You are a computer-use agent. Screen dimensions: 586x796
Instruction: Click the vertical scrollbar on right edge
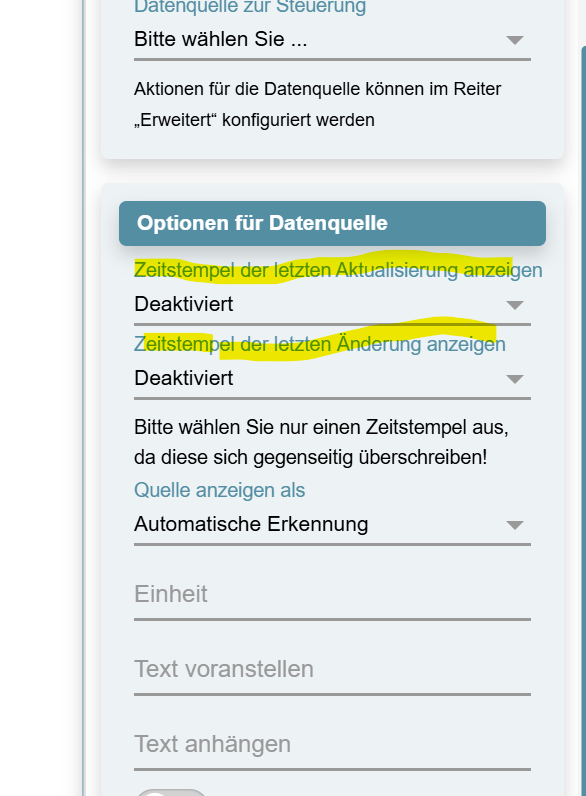583,420
